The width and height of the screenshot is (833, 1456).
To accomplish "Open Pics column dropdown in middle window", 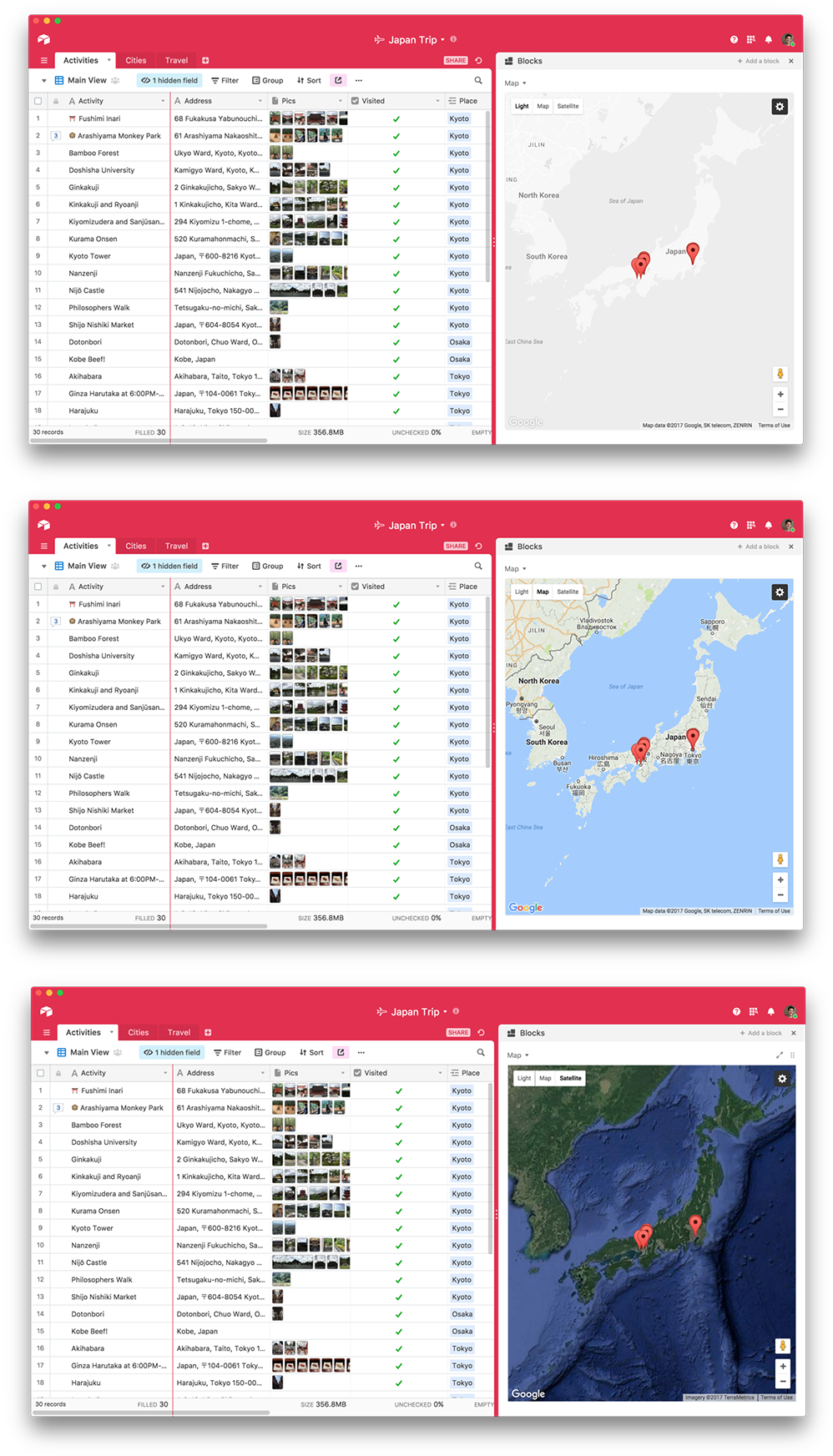I will [341, 587].
